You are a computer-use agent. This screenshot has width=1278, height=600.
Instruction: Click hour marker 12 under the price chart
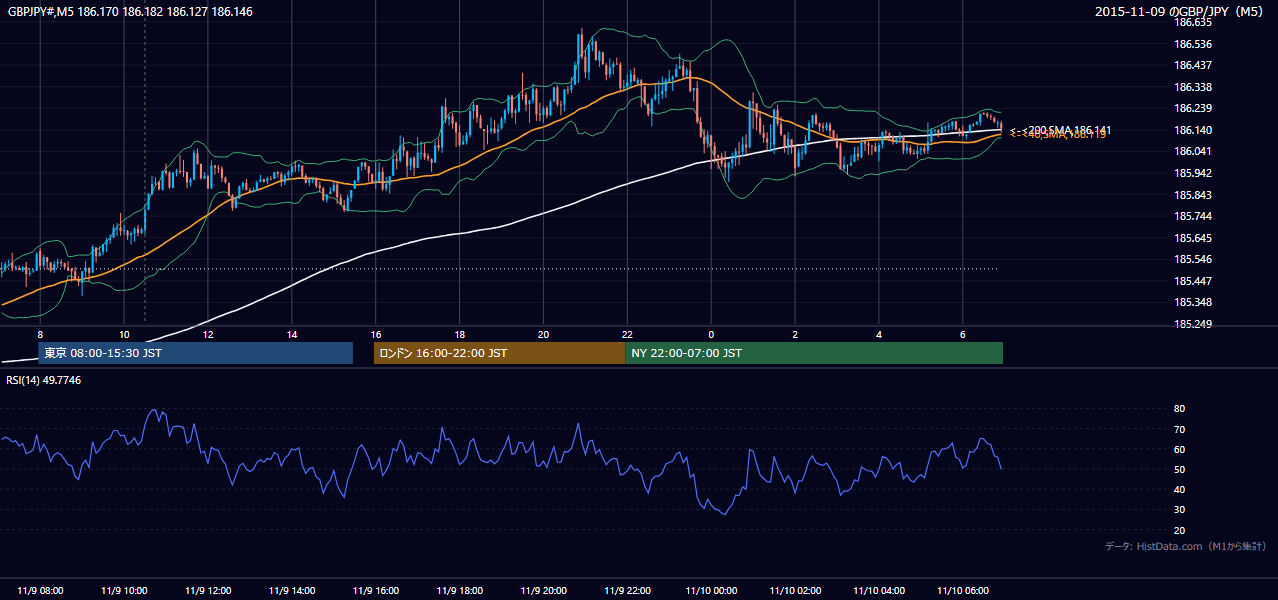pos(208,334)
